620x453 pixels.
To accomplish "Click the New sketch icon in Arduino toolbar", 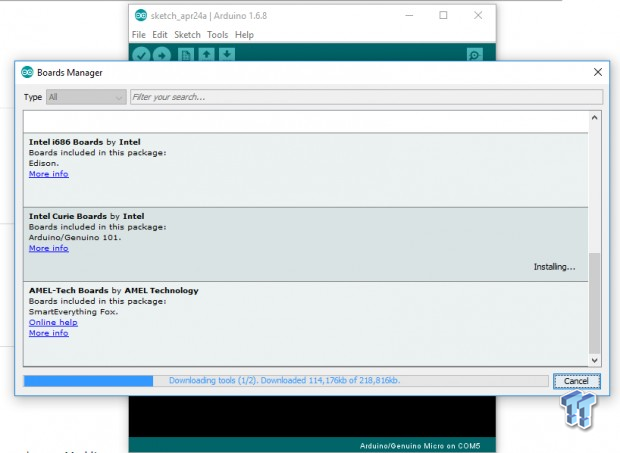I will click(186, 55).
